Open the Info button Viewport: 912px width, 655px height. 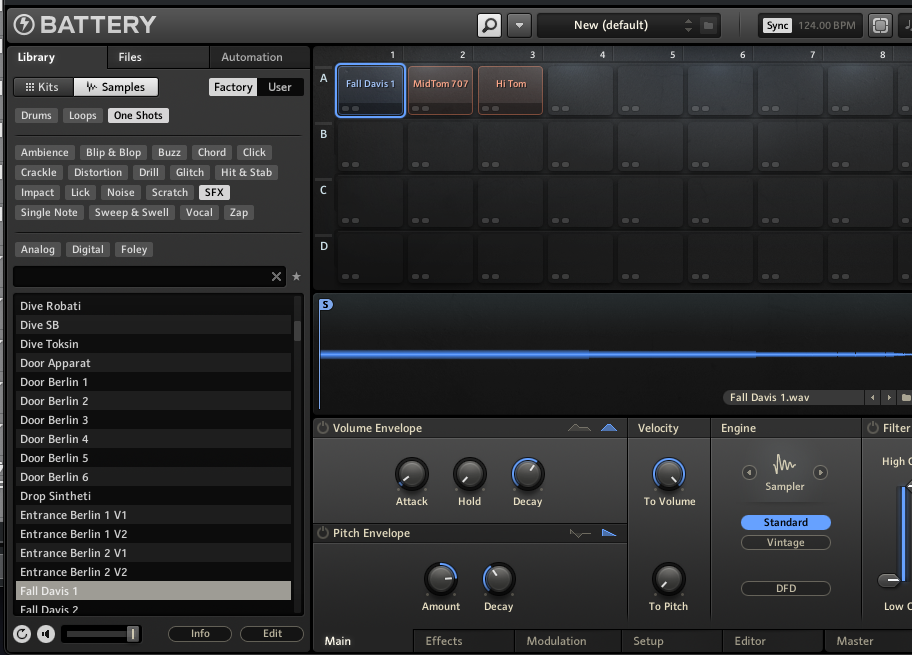[x=200, y=633]
